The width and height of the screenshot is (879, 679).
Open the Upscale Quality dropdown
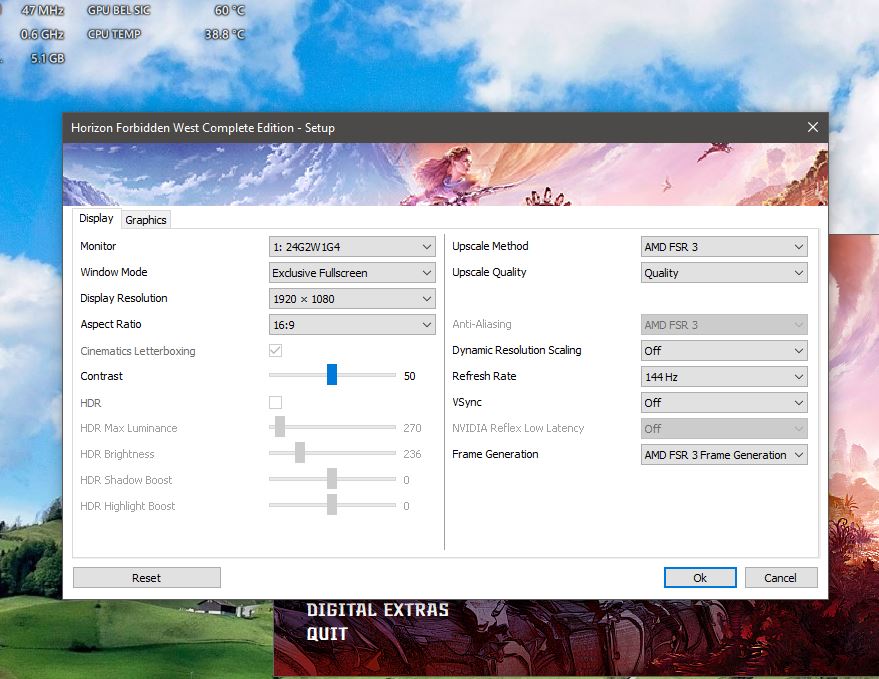pyautogui.click(x=724, y=273)
